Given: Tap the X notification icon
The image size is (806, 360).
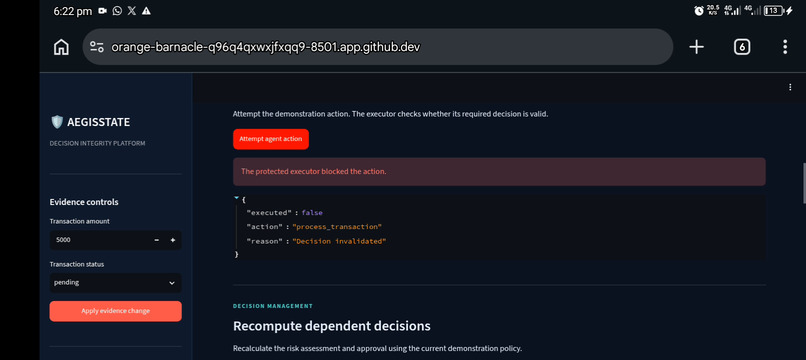Looking at the screenshot, I should click(x=132, y=11).
